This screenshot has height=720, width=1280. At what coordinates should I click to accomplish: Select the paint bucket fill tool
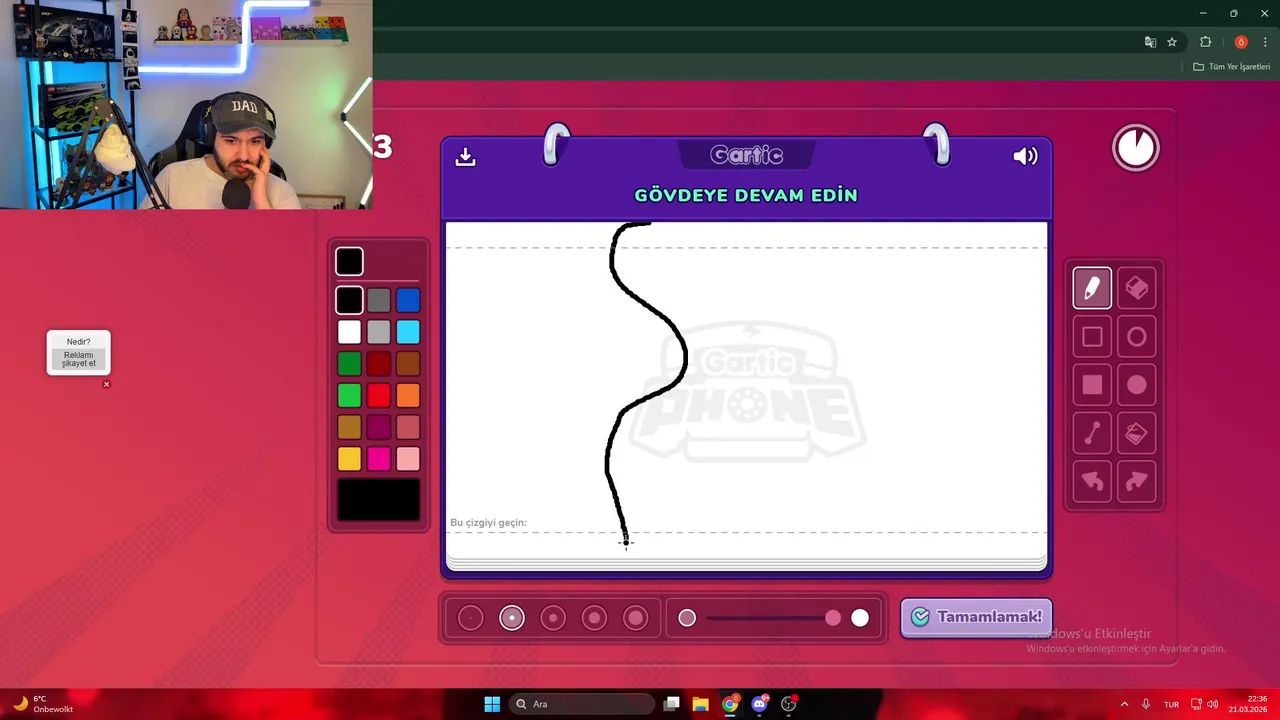[x=1136, y=434]
